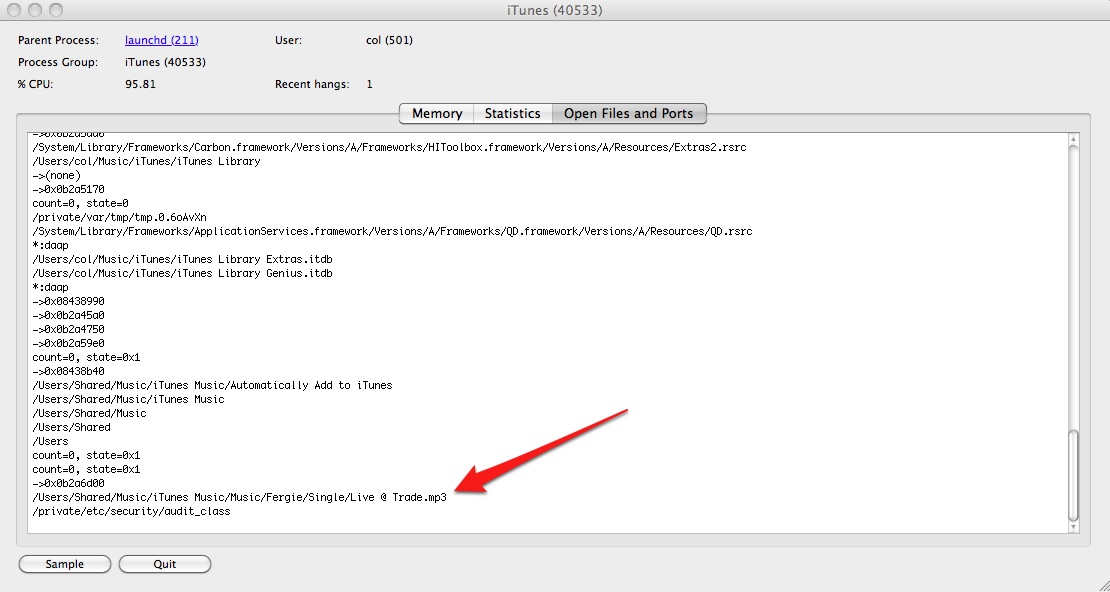Click the ->0x0b2a5170 line
The image size is (1110, 592).
tap(69, 190)
